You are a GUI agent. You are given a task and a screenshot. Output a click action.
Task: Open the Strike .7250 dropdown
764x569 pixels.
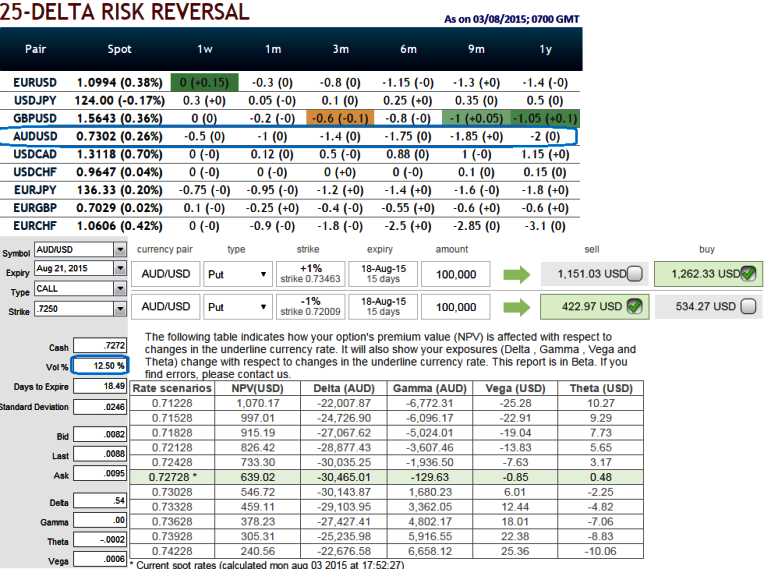pyautogui.click(x=120, y=308)
